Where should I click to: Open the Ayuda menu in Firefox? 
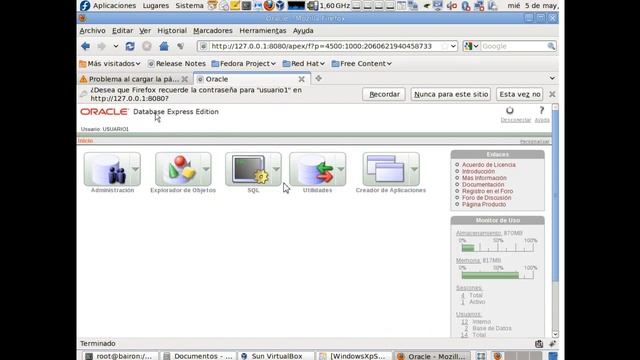[303, 31]
